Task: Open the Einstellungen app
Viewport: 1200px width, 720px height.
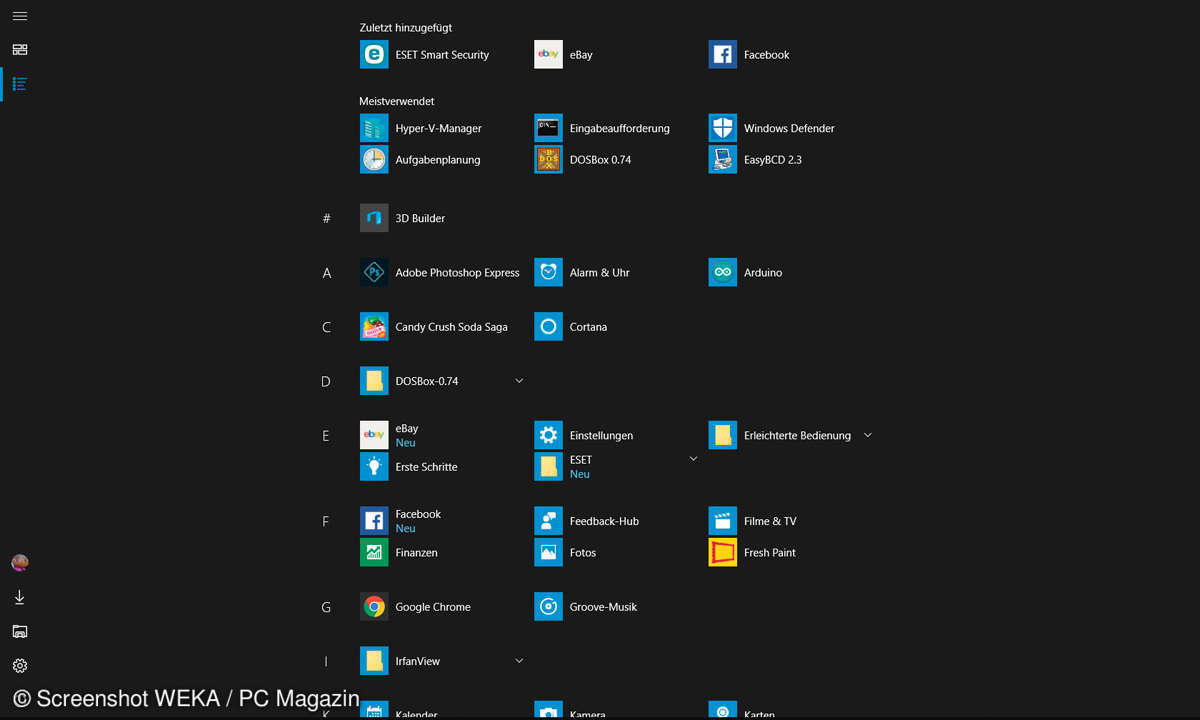Action: point(584,435)
